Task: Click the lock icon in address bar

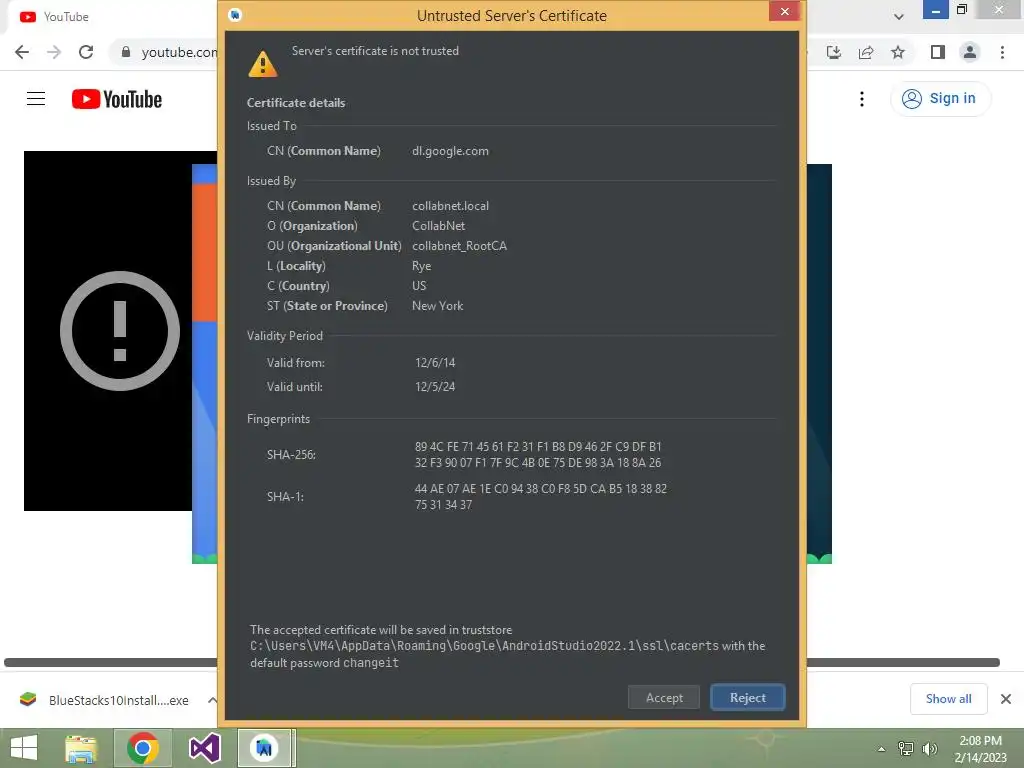Action: pos(126,52)
